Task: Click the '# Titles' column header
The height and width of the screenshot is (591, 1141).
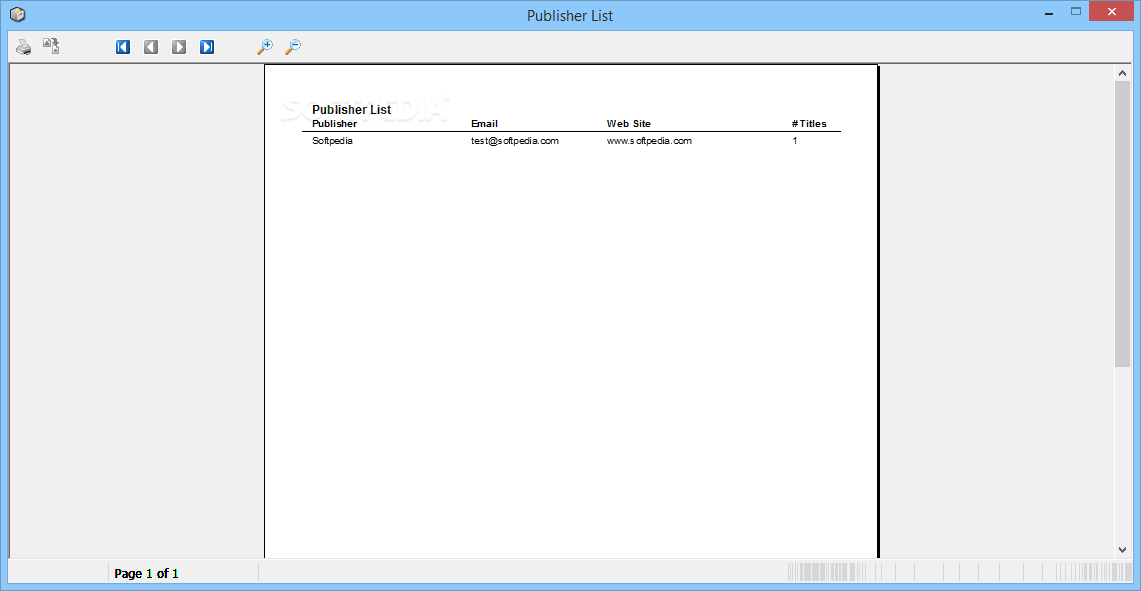Action: 809,124
